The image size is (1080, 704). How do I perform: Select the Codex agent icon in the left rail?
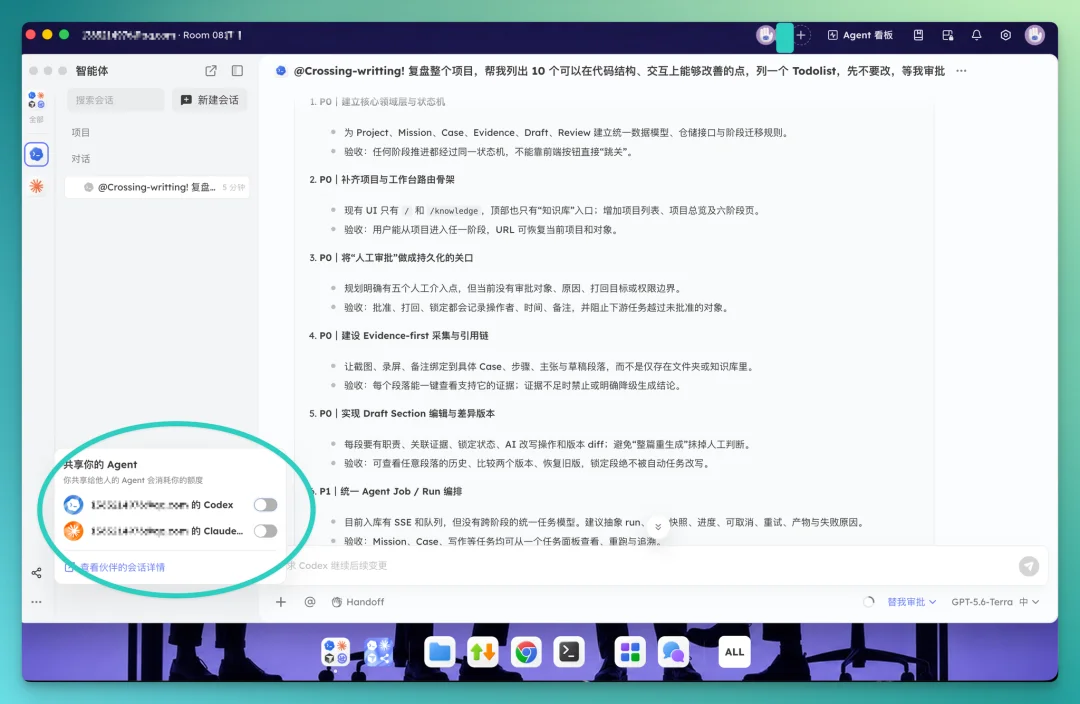[37, 154]
